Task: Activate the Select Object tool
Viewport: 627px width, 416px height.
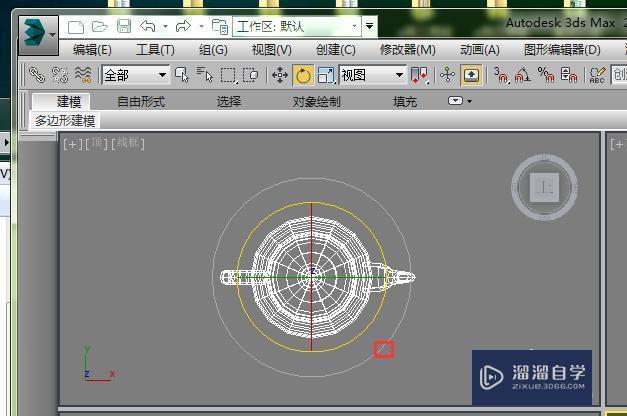Action: [x=182, y=75]
